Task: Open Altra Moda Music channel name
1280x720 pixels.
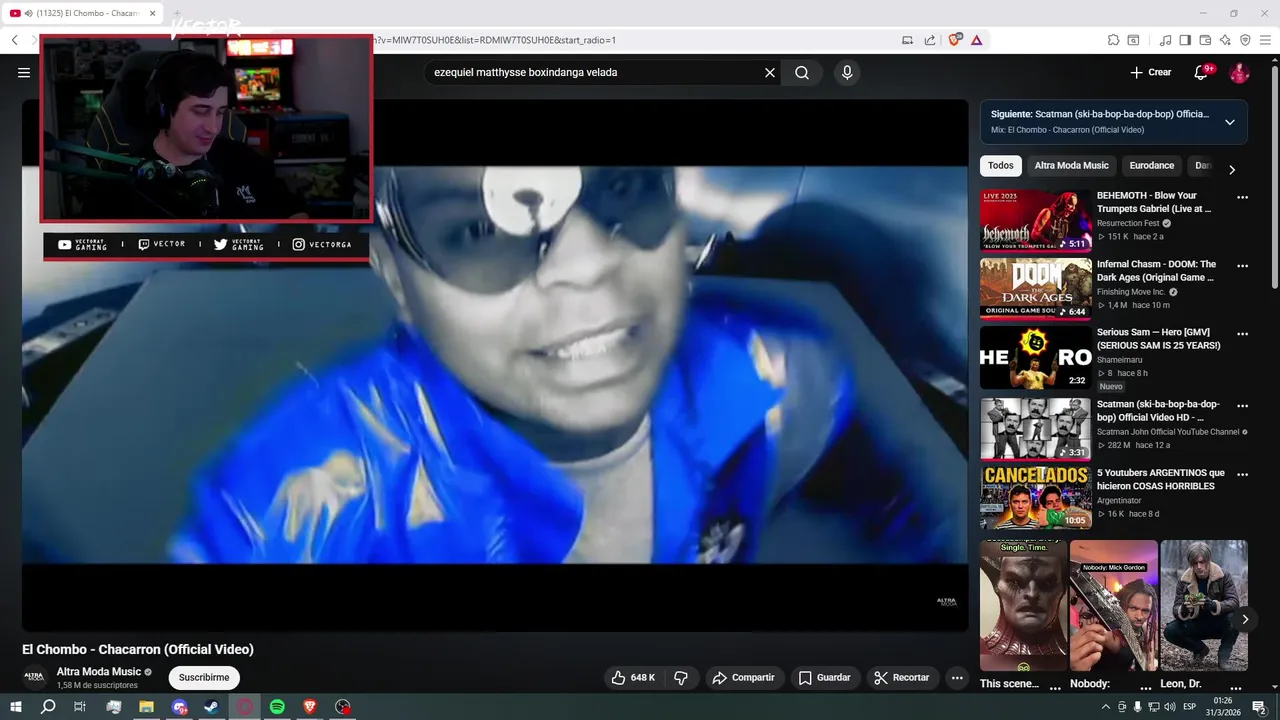Action: tap(99, 672)
